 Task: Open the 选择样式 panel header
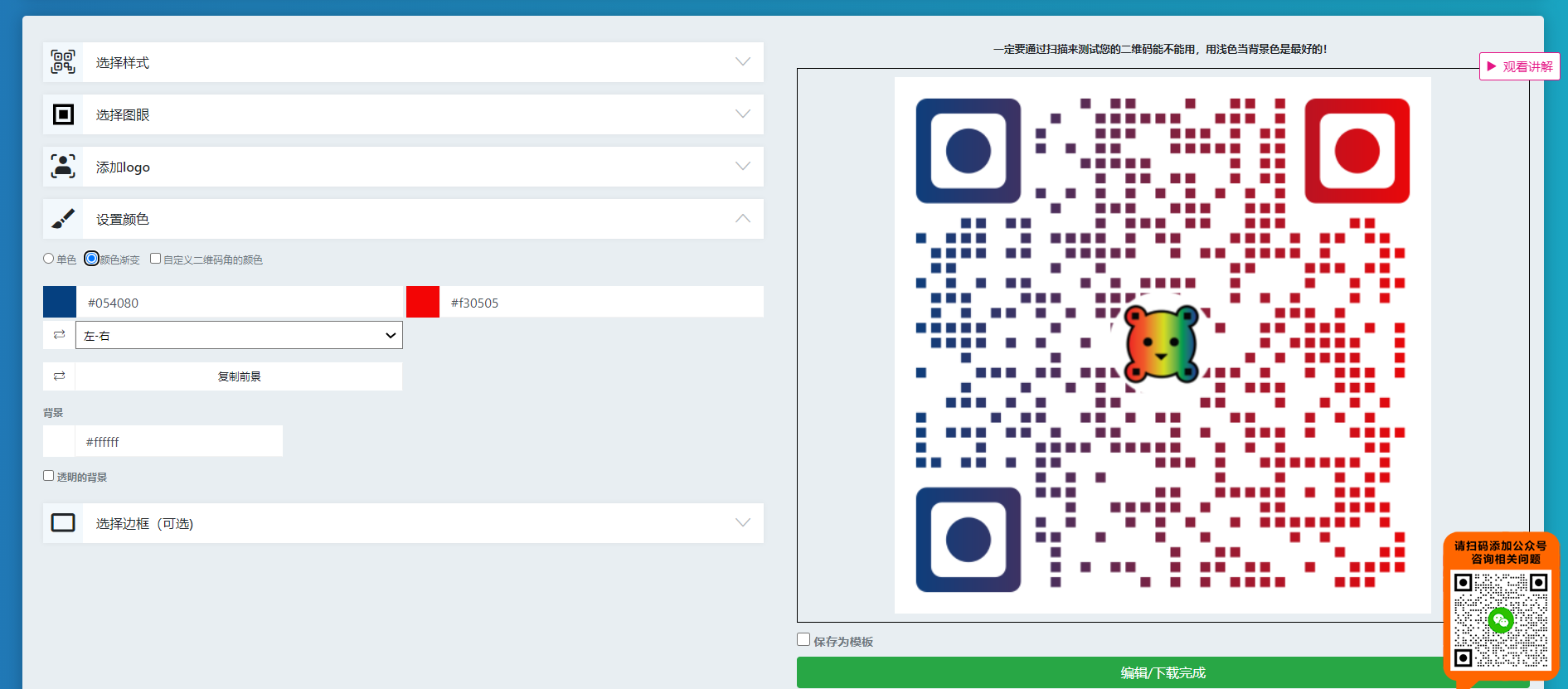(403, 62)
